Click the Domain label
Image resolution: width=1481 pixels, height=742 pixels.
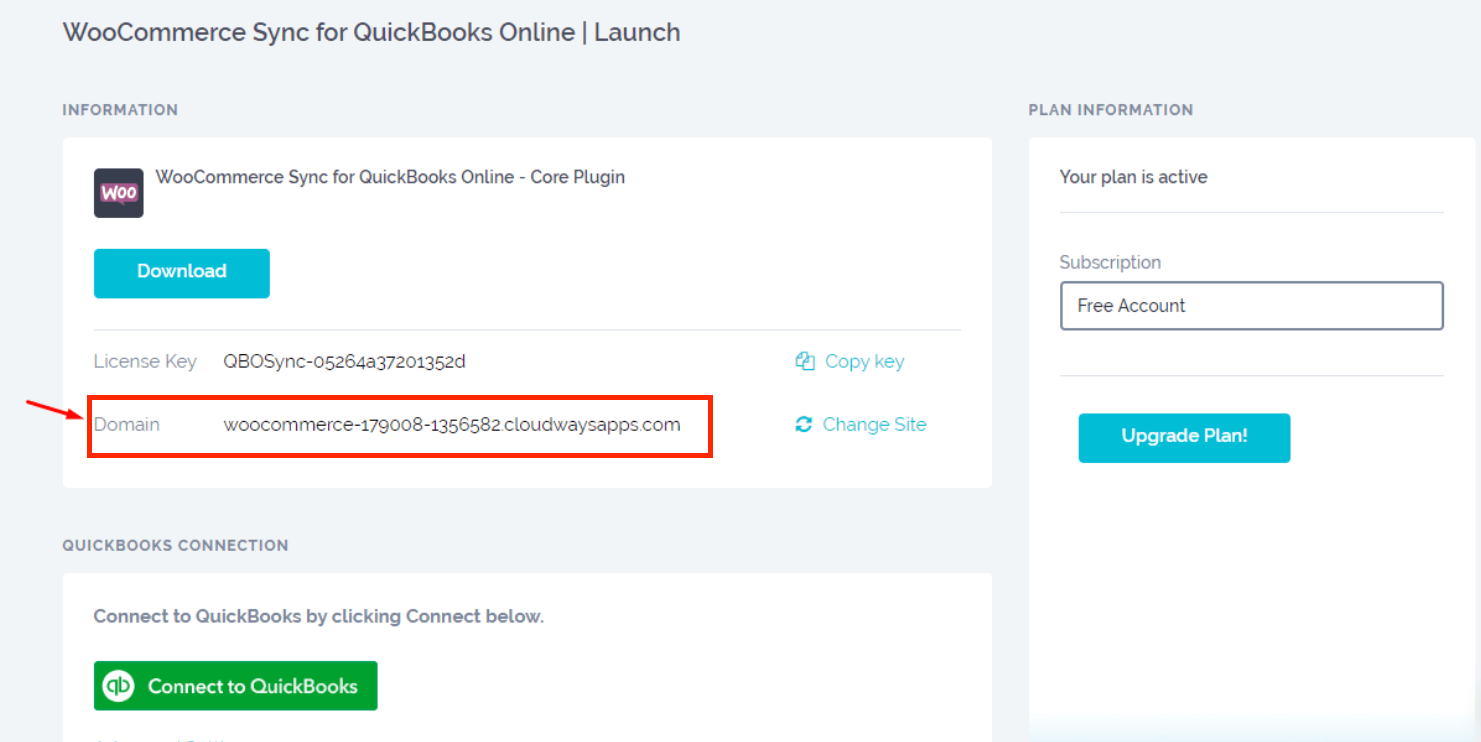(126, 425)
